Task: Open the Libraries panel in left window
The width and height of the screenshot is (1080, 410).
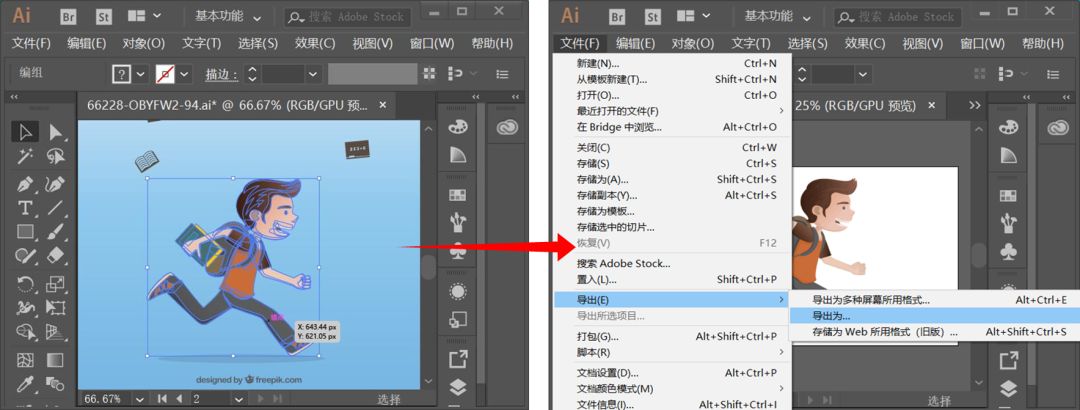Action: click(508, 127)
